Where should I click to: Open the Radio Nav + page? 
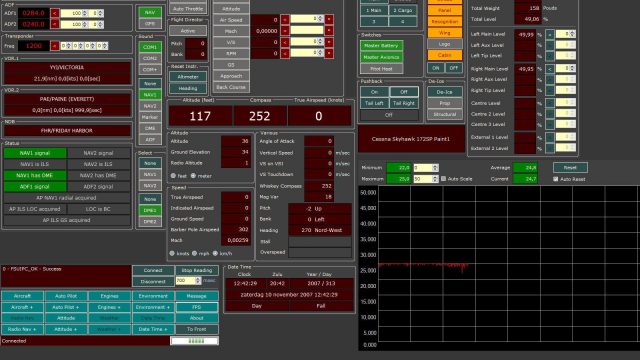pyautogui.click(x=22, y=329)
